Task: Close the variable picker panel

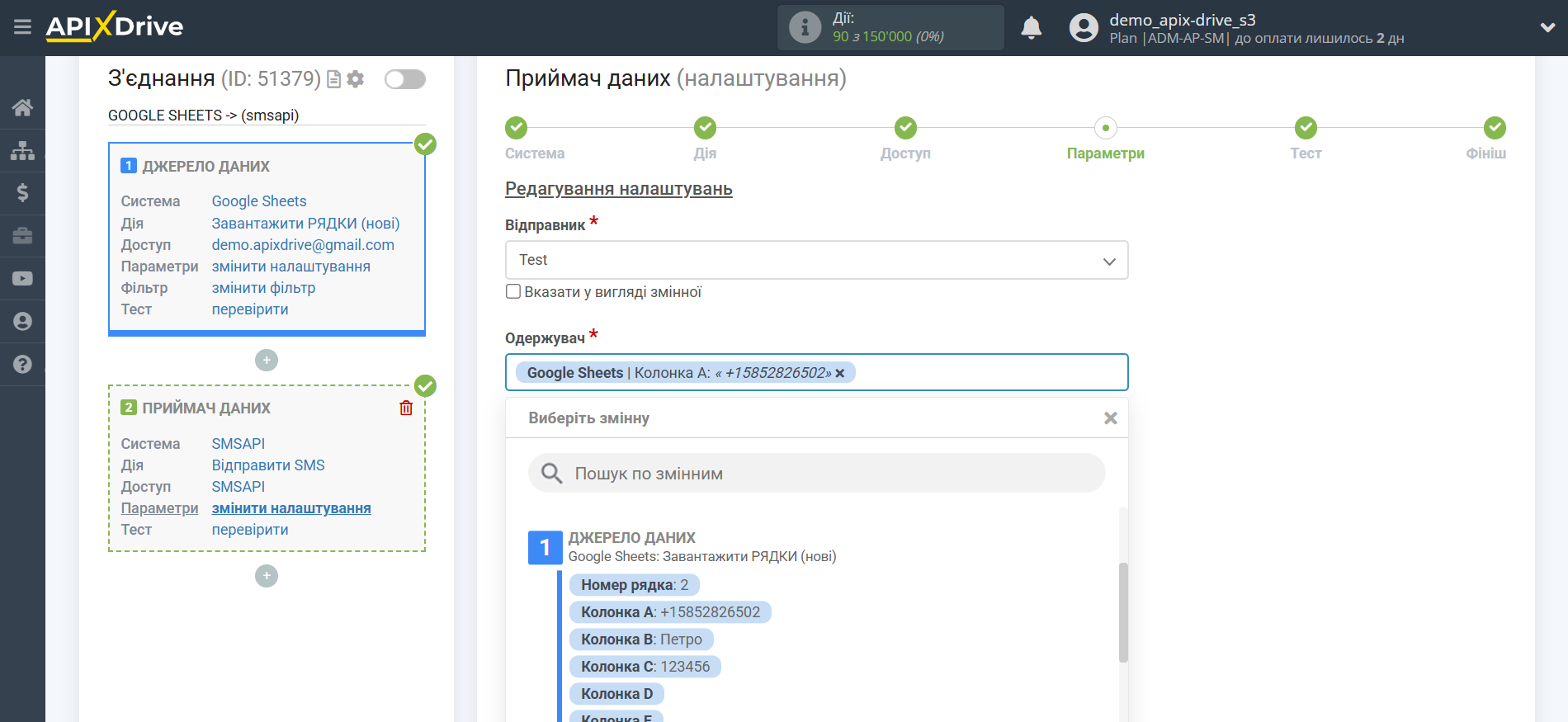Action: (x=1111, y=418)
